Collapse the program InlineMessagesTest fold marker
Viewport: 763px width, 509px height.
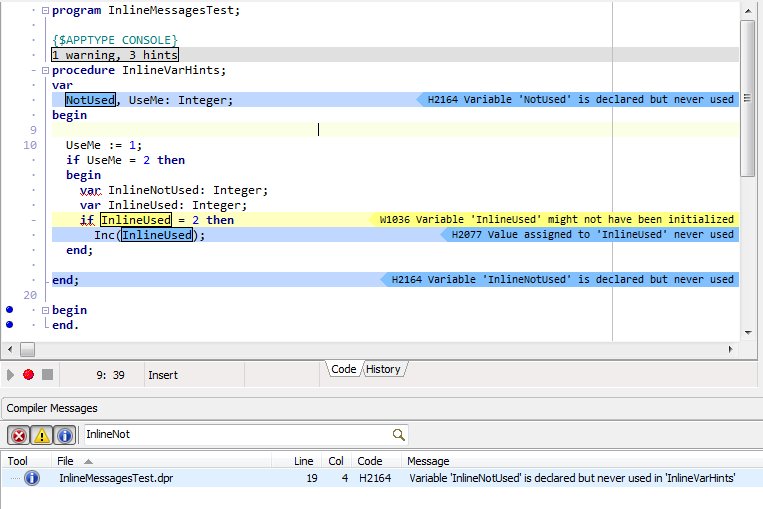[x=45, y=10]
